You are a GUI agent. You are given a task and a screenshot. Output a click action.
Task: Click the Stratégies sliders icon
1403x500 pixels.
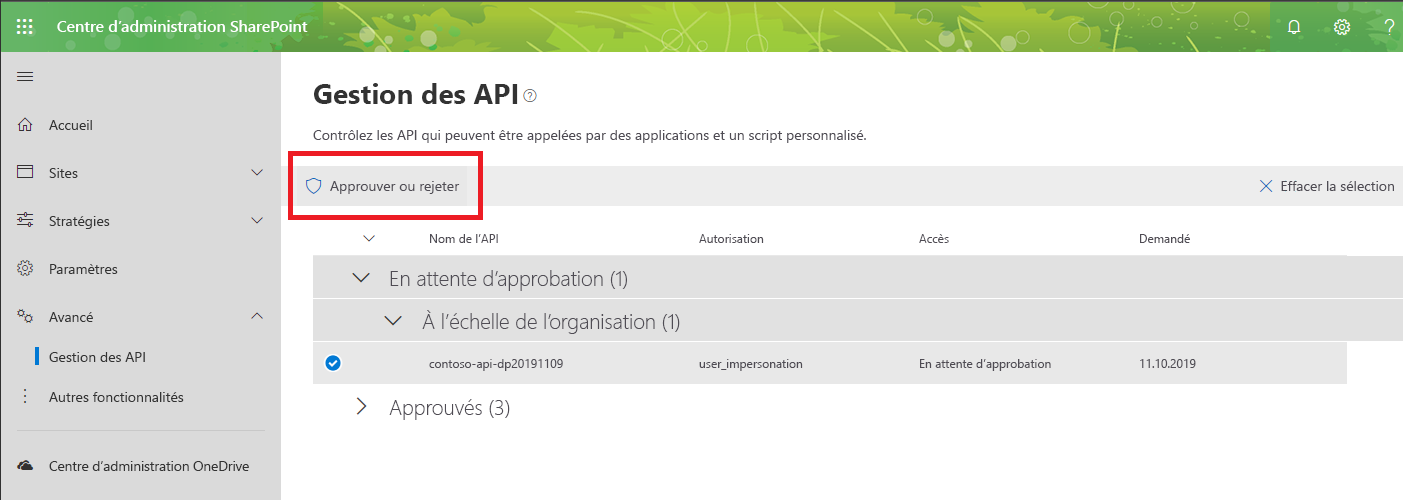(x=26, y=221)
